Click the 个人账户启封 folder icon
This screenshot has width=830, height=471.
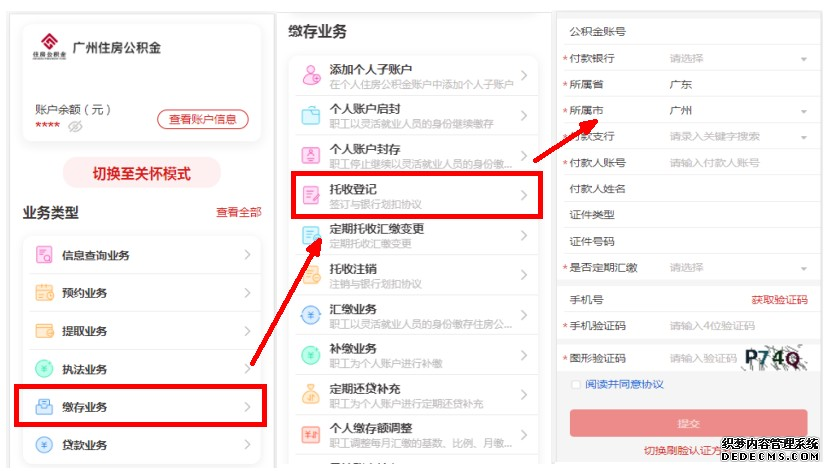(x=311, y=115)
